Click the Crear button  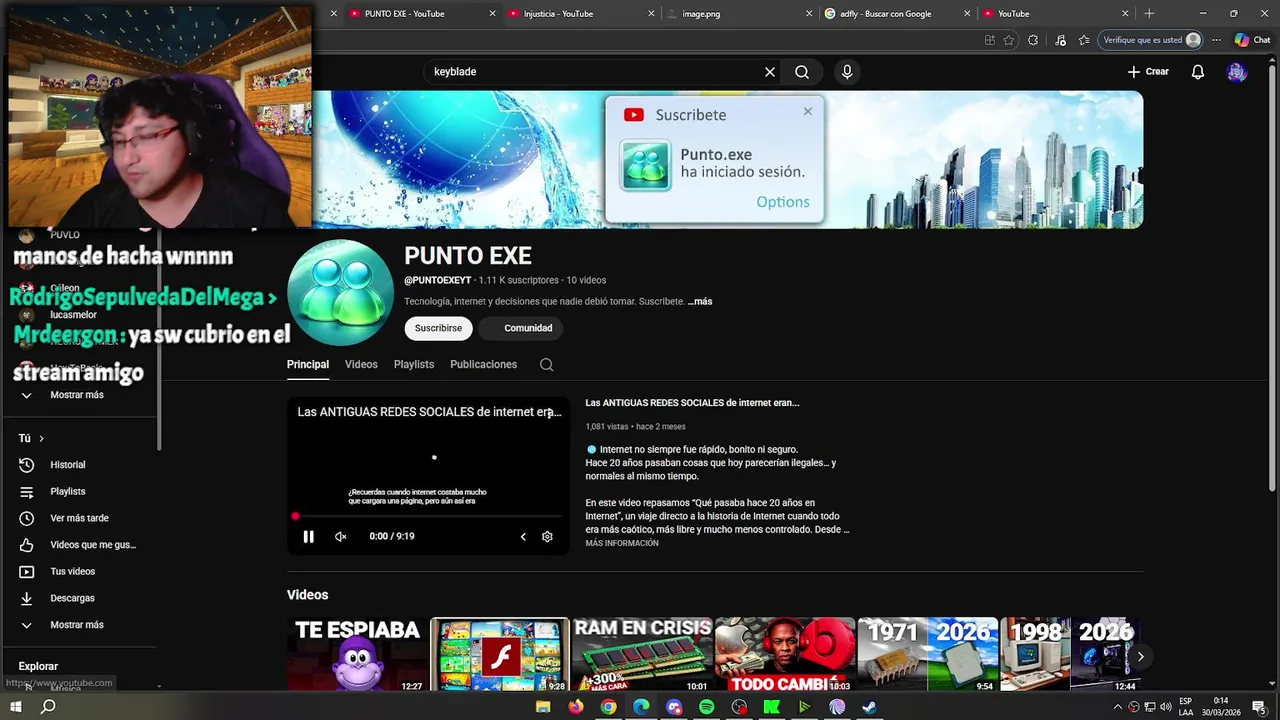tap(1148, 72)
